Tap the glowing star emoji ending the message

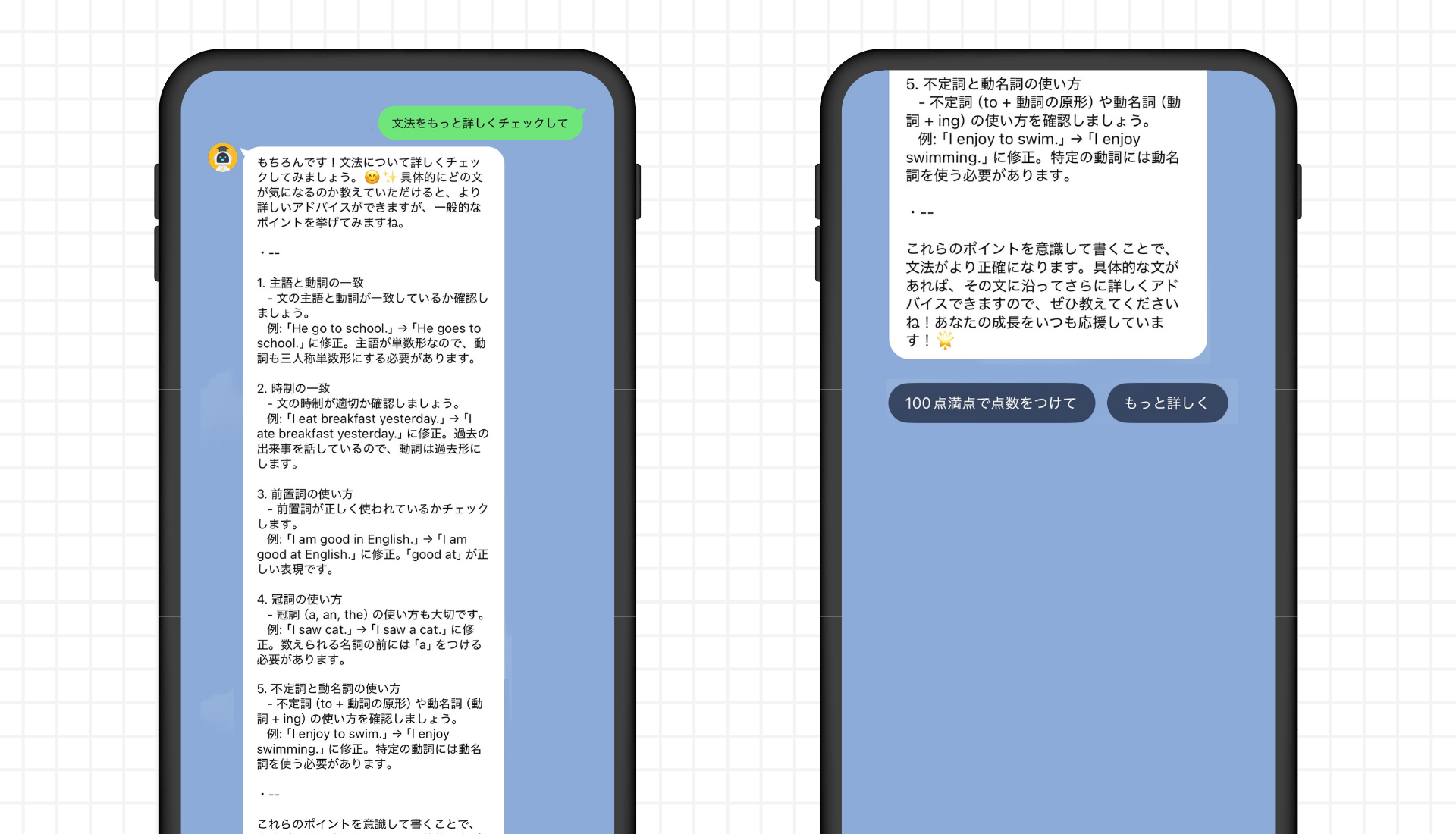(945, 340)
